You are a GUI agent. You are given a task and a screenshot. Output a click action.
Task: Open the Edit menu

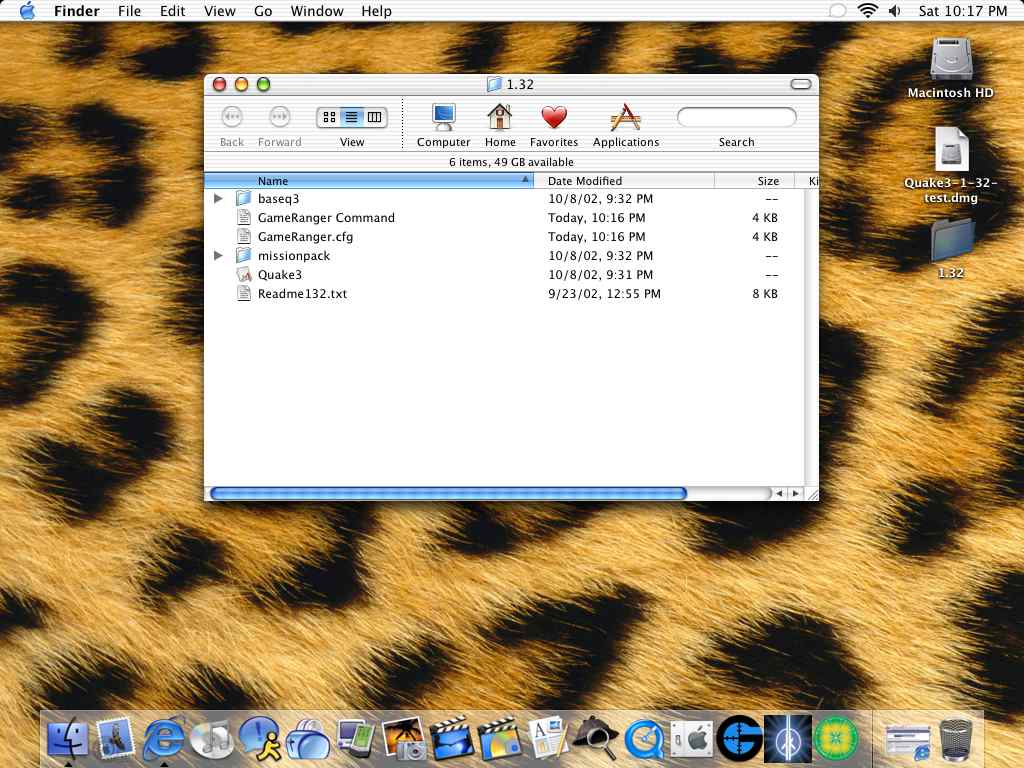click(172, 11)
